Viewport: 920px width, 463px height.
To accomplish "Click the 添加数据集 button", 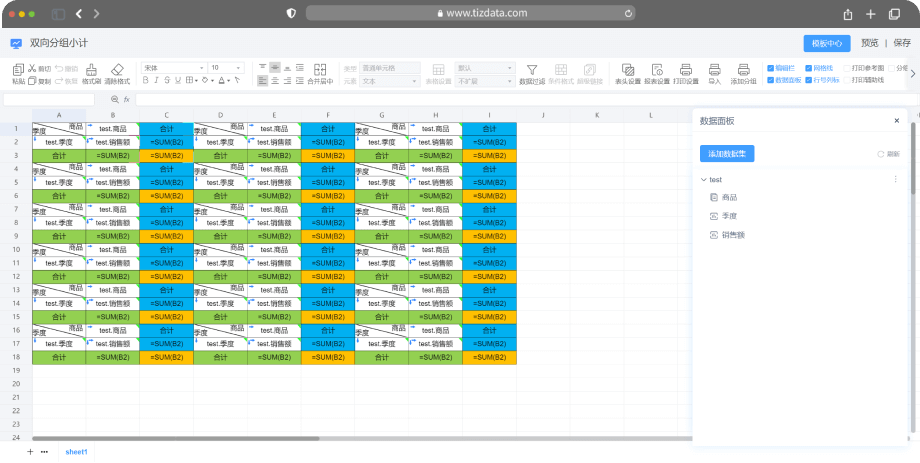I will [727, 153].
